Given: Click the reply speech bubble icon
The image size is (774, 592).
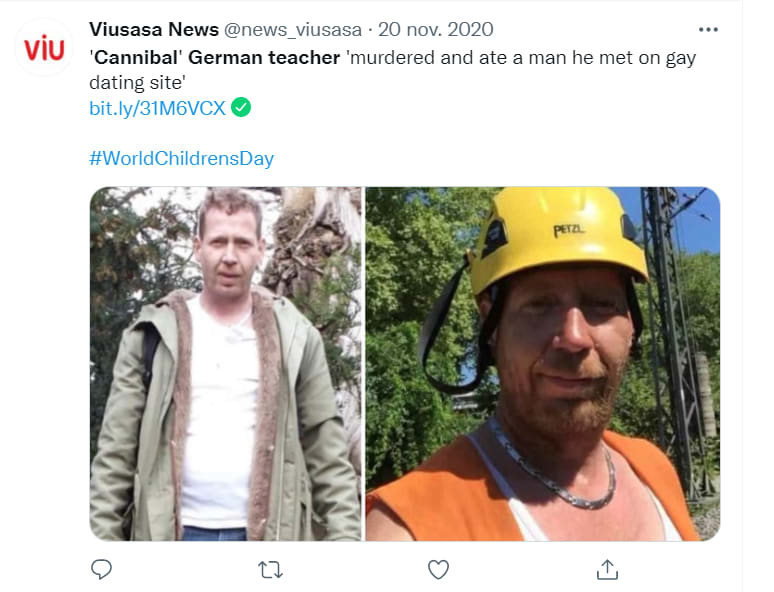Looking at the screenshot, I should pos(102,569).
